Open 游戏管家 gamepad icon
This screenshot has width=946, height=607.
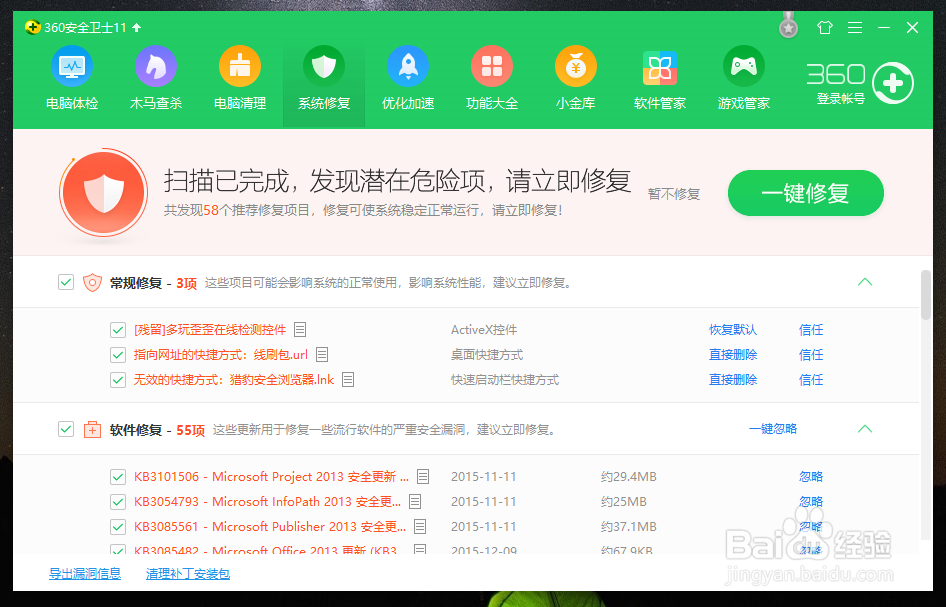click(743, 66)
